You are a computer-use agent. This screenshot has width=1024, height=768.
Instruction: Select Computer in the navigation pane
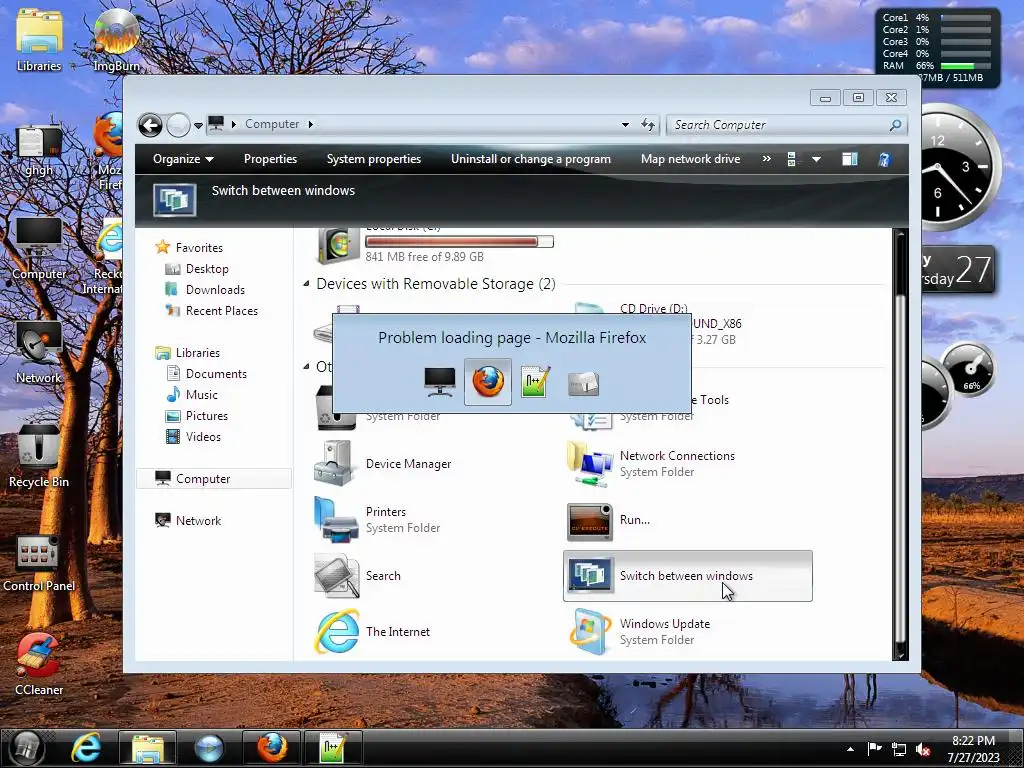coord(214,479)
